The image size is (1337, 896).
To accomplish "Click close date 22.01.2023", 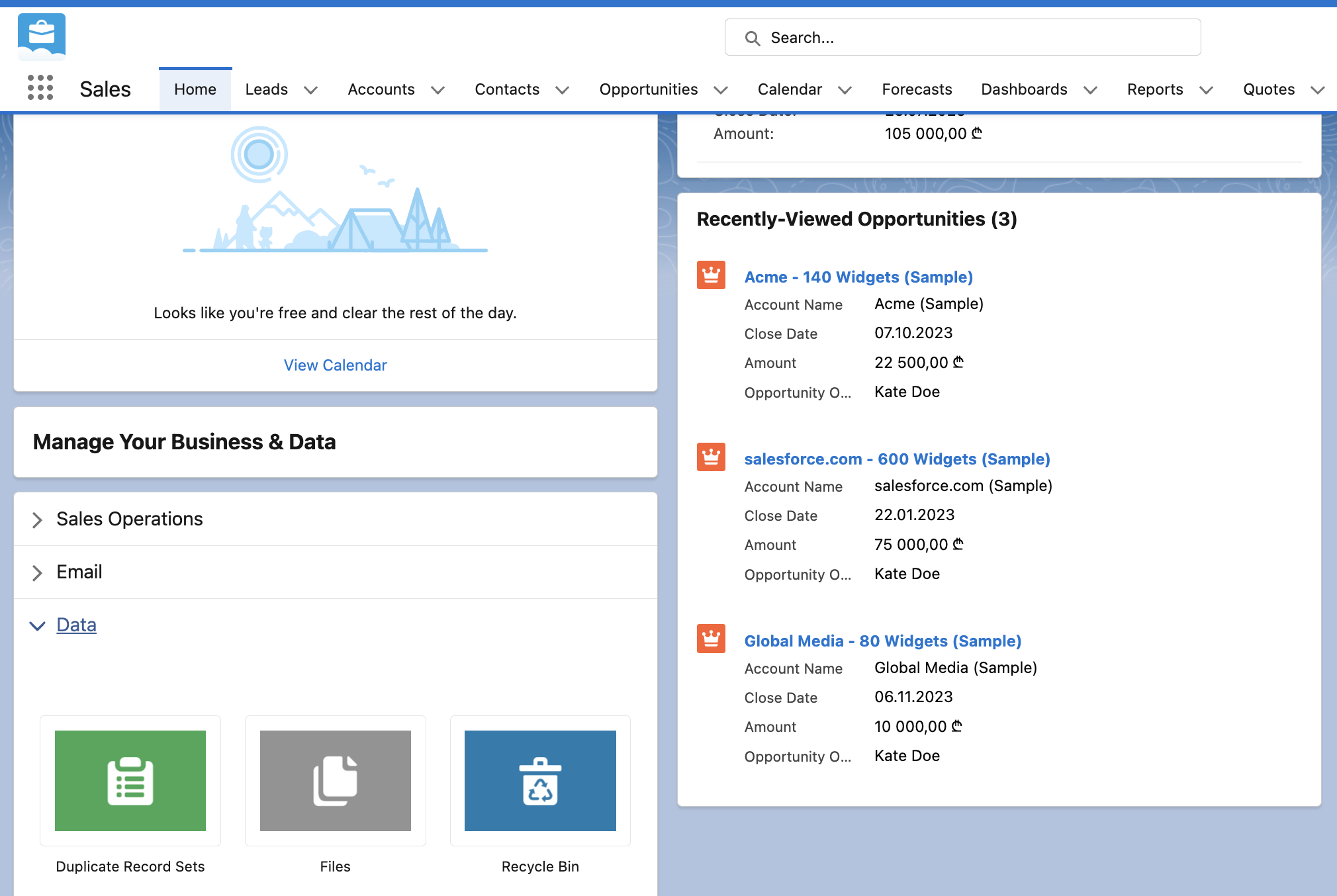I will point(915,515).
